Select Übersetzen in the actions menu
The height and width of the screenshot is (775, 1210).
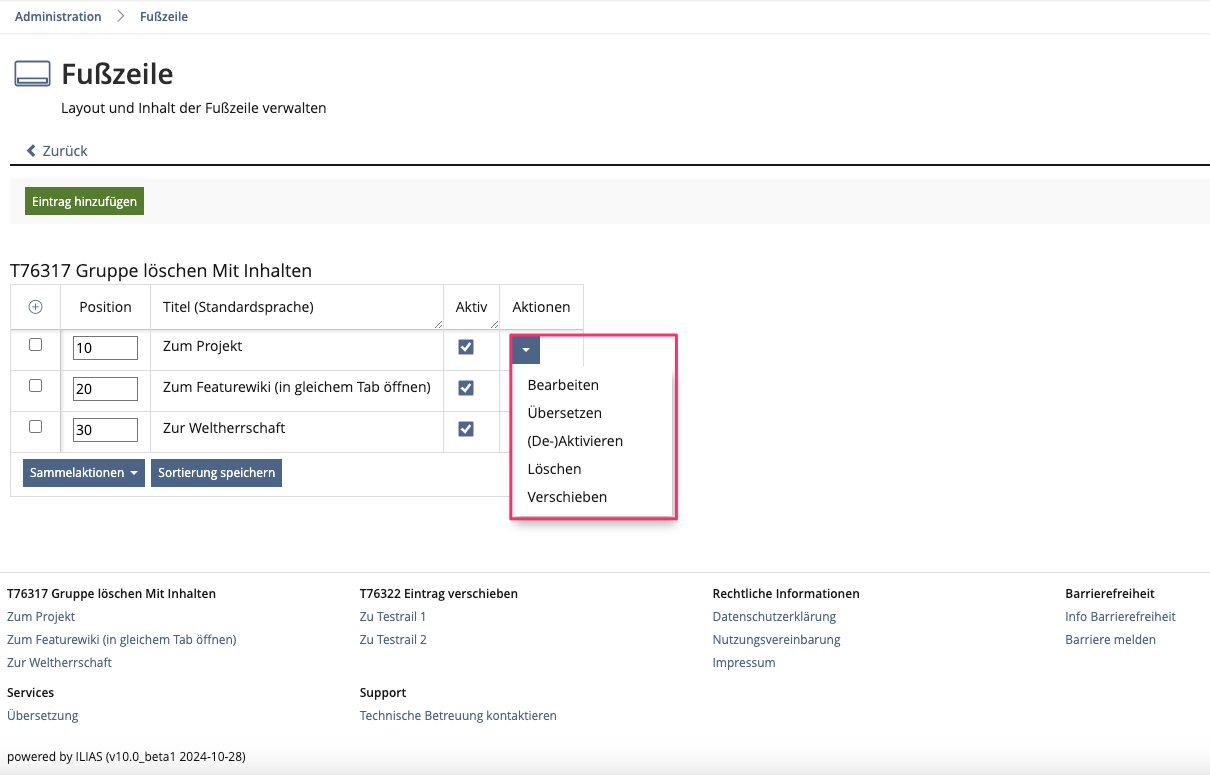[x=564, y=413]
